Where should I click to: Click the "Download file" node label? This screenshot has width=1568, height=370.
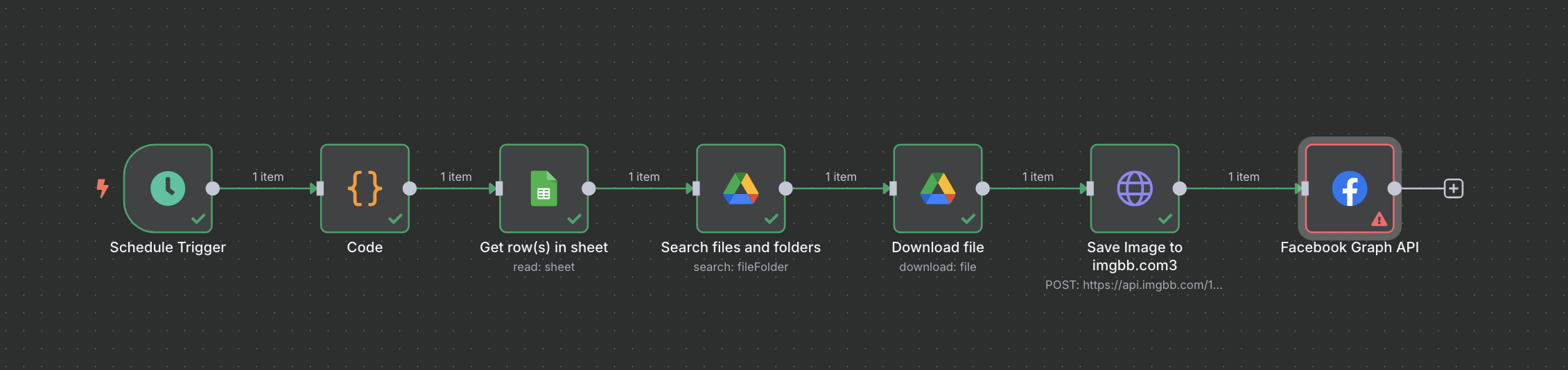click(937, 247)
